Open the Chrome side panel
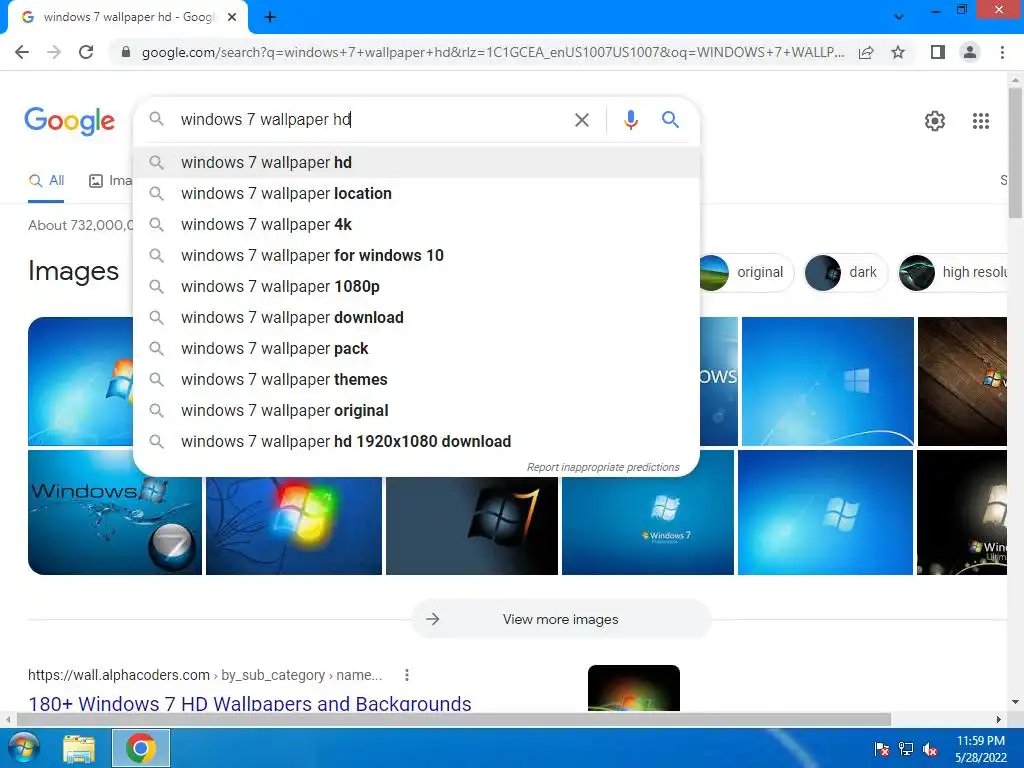The image size is (1024, 768). point(938,52)
